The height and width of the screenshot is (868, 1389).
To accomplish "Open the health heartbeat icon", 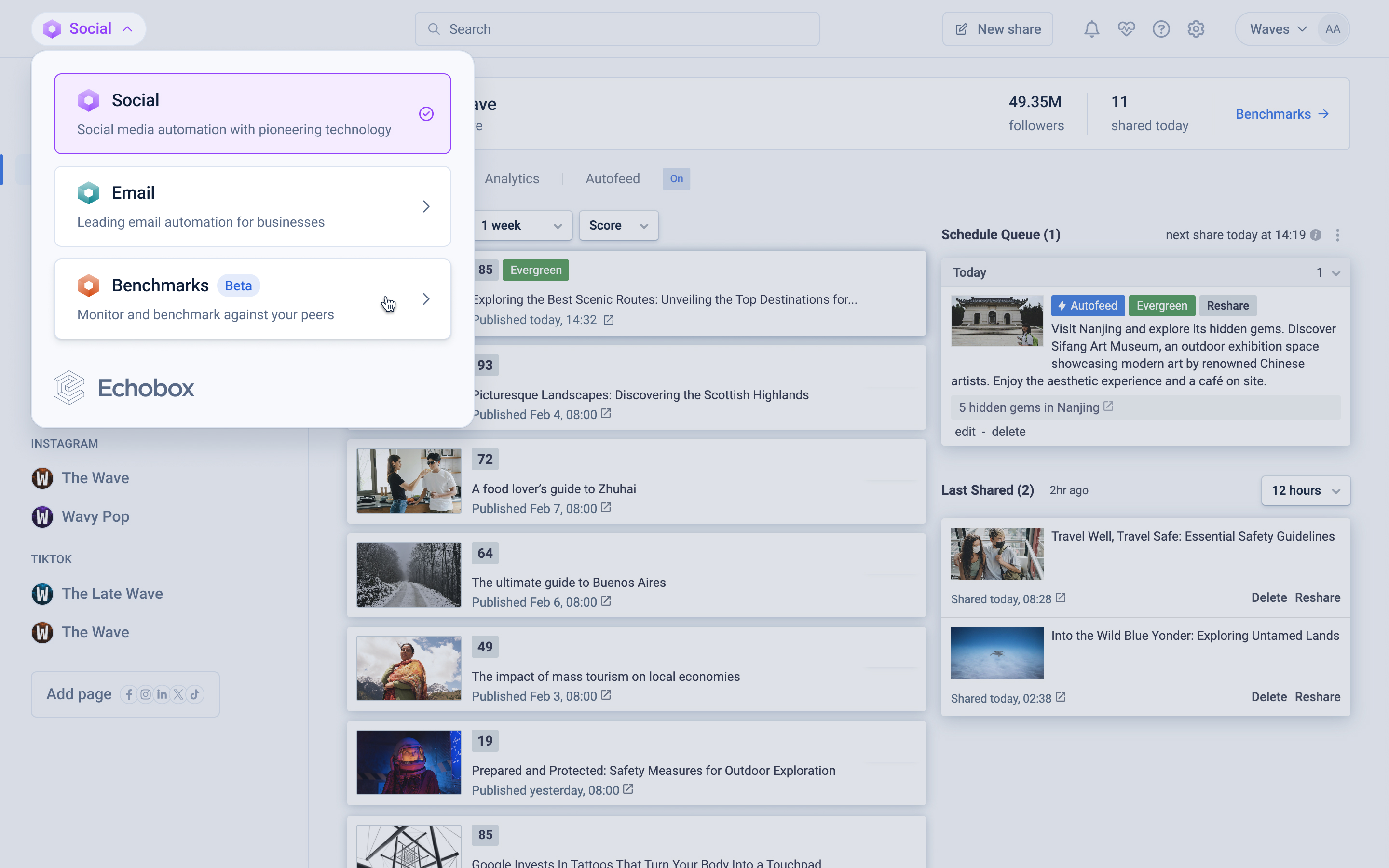I will [1126, 29].
